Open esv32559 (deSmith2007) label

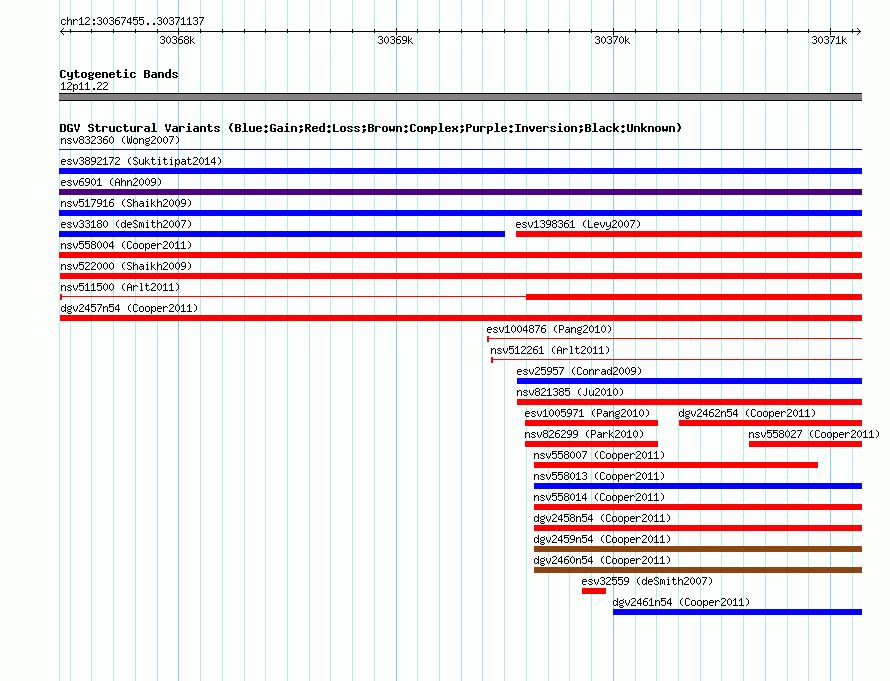647,581
